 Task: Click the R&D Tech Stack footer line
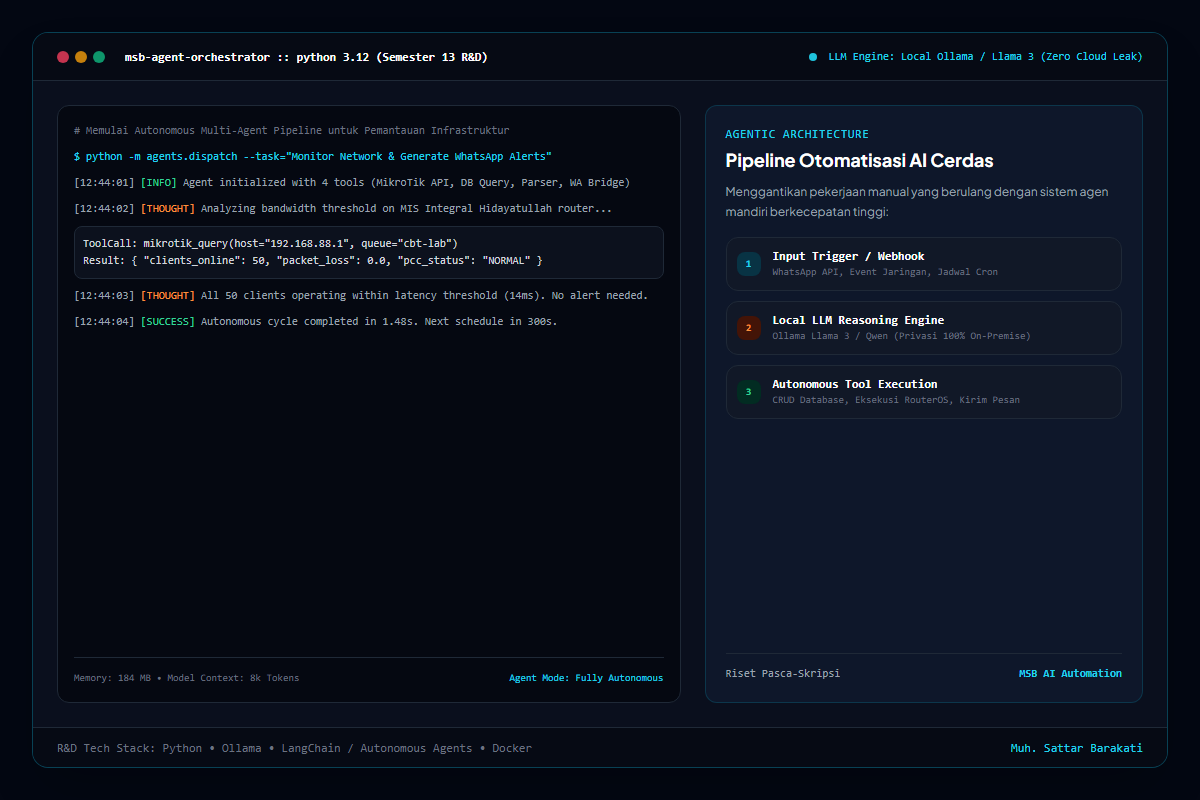(x=295, y=748)
